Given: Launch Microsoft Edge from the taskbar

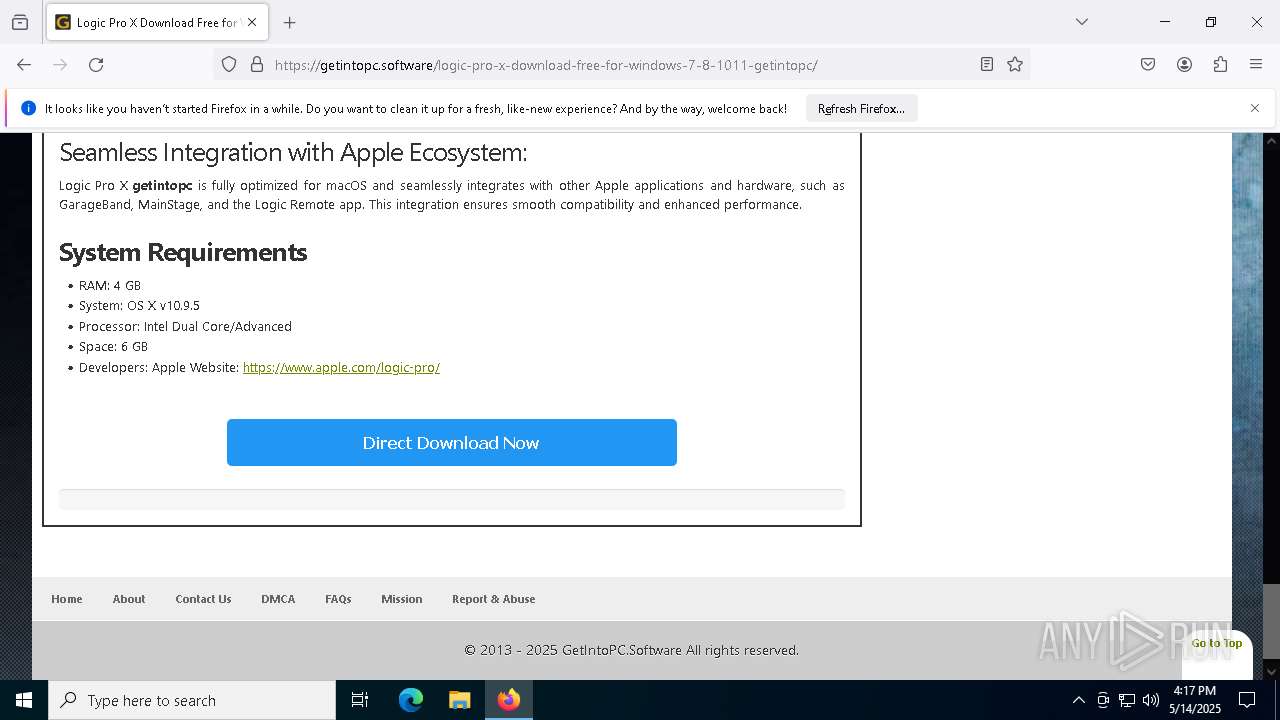Looking at the screenshot, I should pyautogui.click(x=411, y=700).
